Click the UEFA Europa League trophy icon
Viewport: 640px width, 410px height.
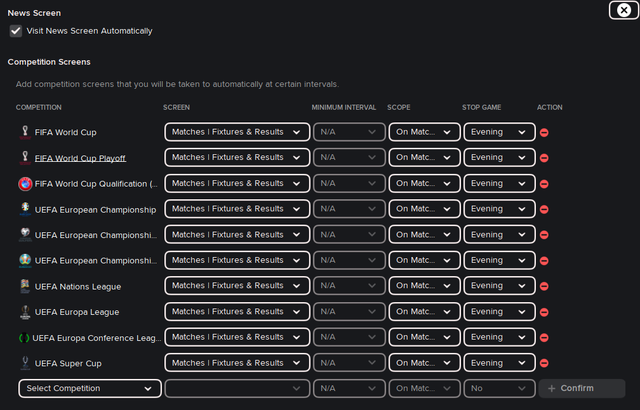(x=25, y=312)
